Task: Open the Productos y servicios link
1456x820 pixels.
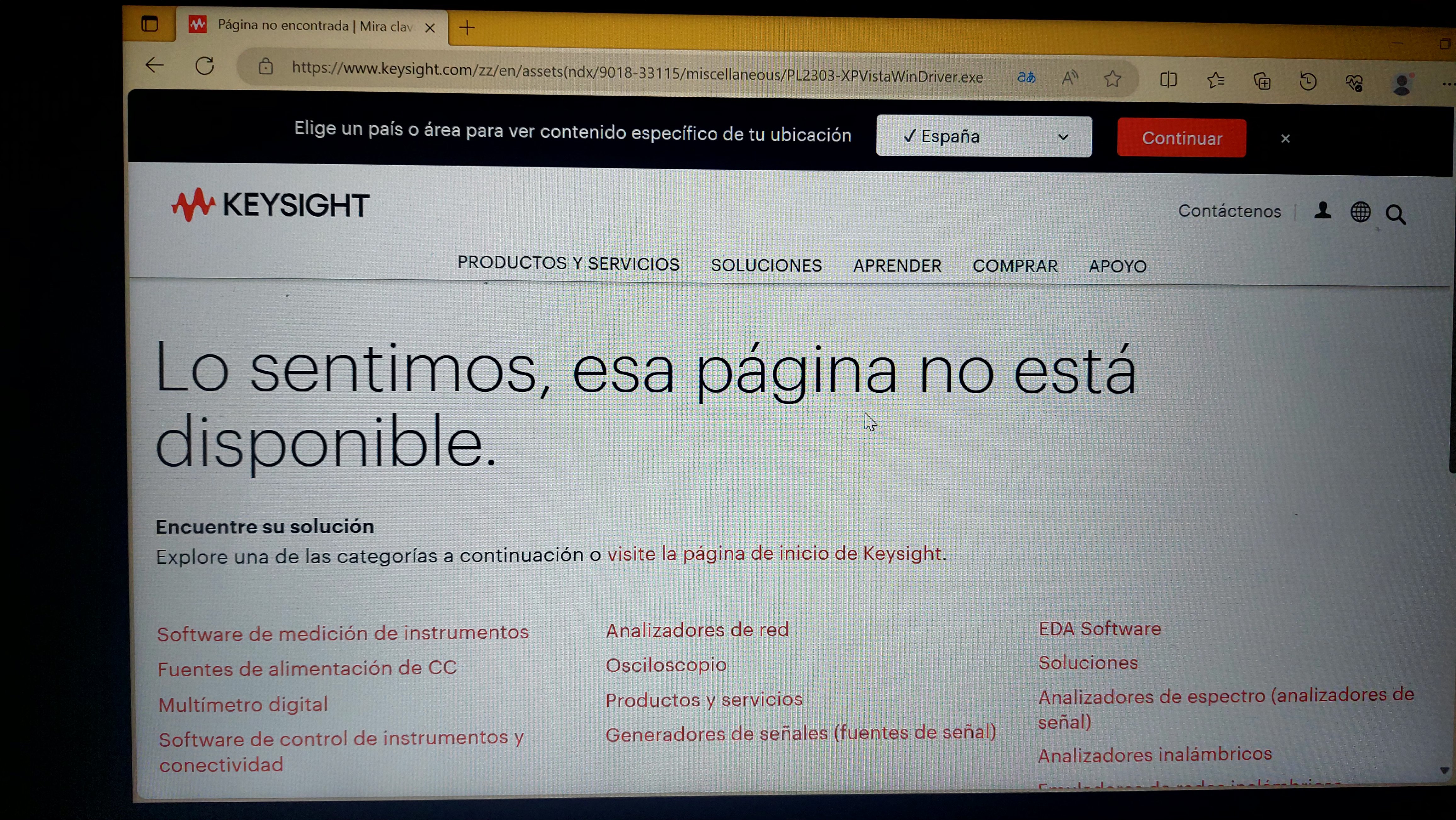Action: point(704,700)
